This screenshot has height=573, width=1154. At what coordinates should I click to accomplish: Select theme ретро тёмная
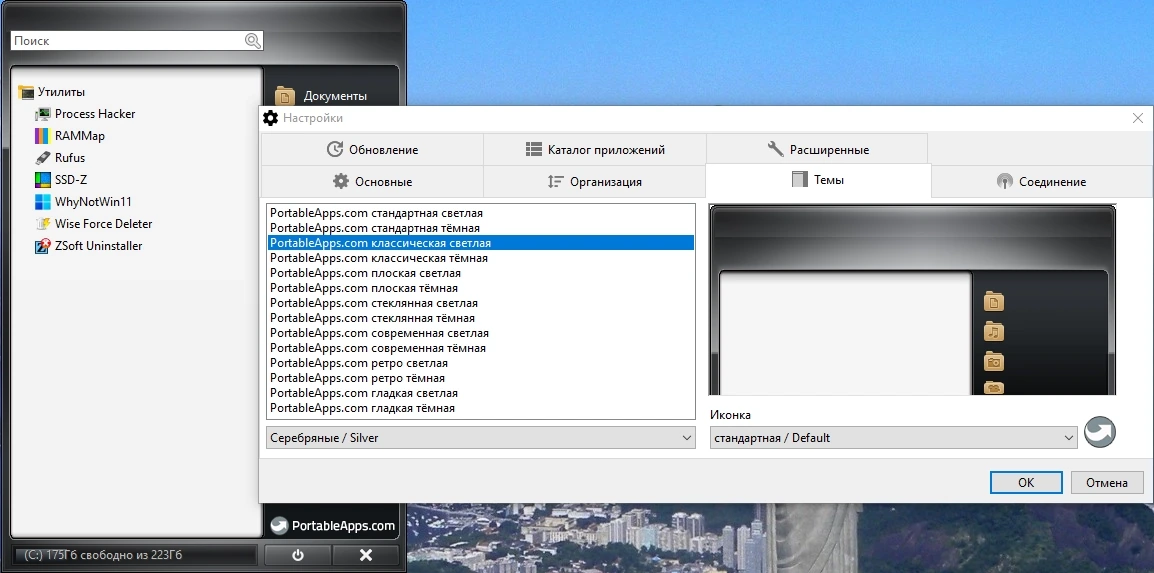(481, 378)
